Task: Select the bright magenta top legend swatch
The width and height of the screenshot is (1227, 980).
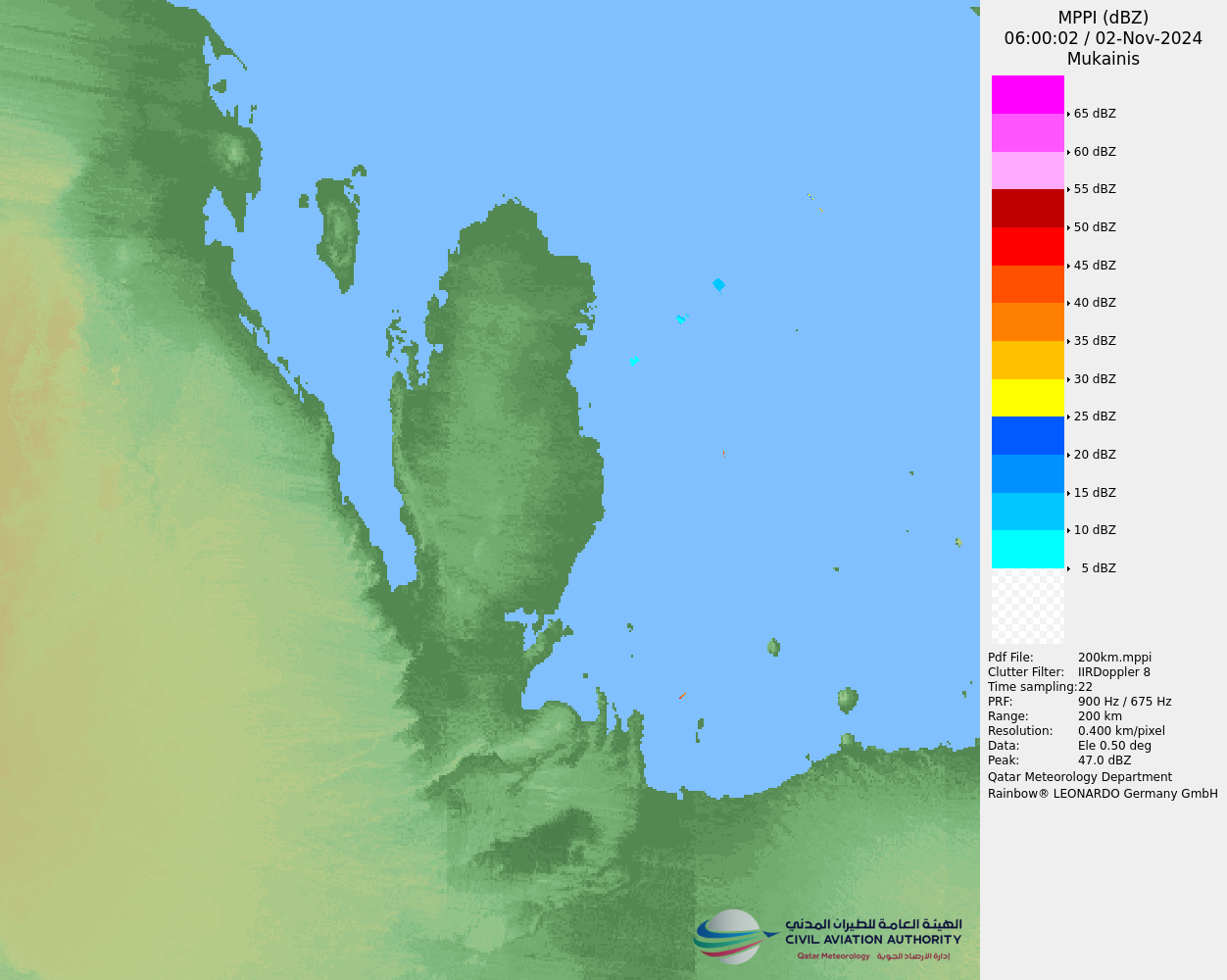Action: pyautogui.click(x=1027, y=94)
